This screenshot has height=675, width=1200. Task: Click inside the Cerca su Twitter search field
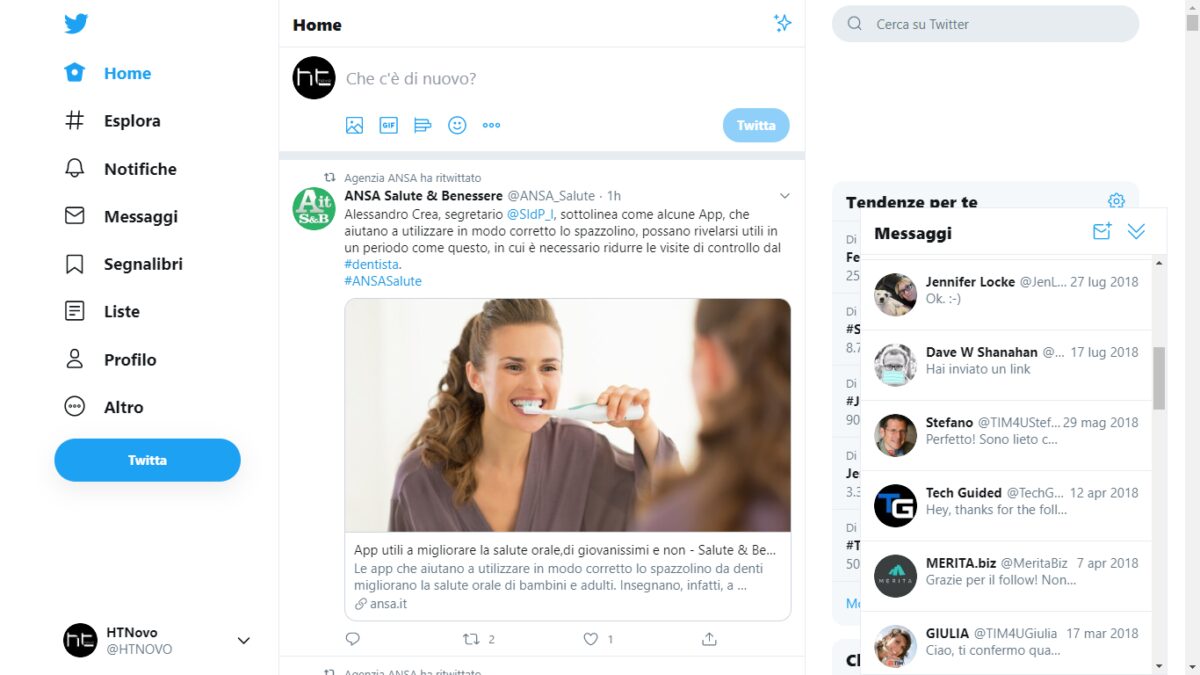click(x=985, y=23)
